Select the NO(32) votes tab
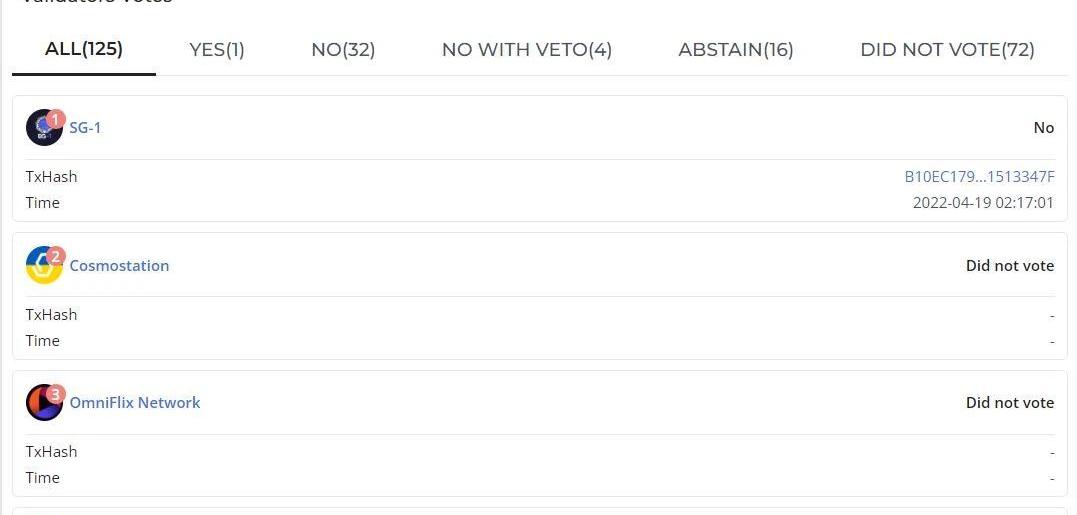This screenshot has width=1077, height=515. pos(343,49)
